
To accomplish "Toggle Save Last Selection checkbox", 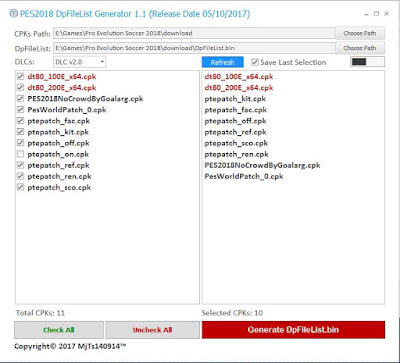I will pos(255,62).
